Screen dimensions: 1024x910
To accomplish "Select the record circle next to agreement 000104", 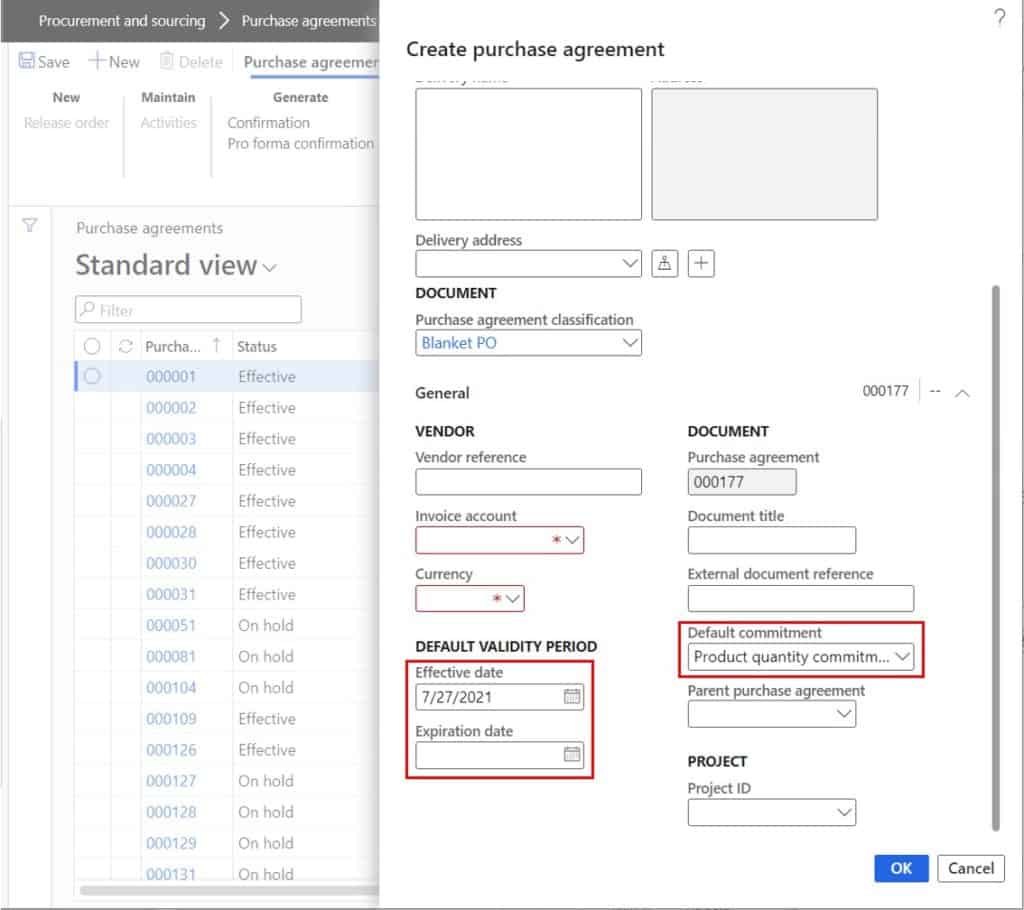I will [x=92, y=687].
